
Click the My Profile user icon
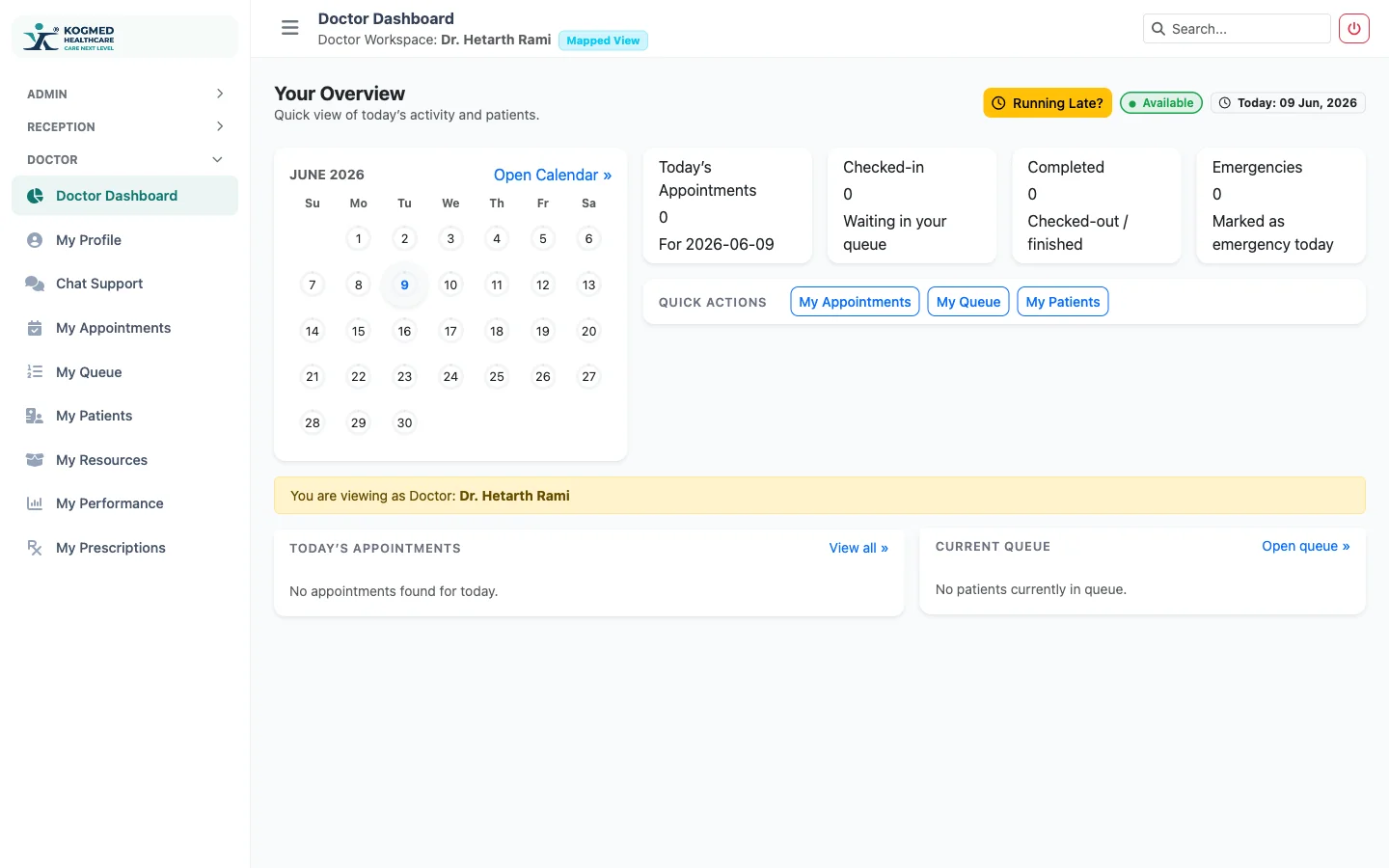pos(35,240)
